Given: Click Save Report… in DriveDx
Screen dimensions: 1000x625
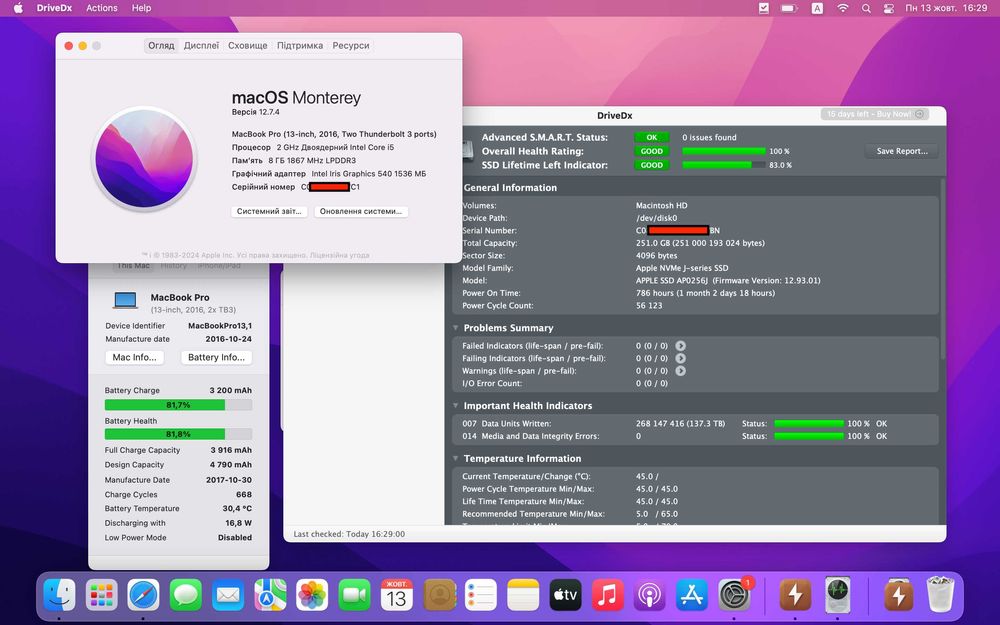Looking at the screenshot, I should [901, 151].
